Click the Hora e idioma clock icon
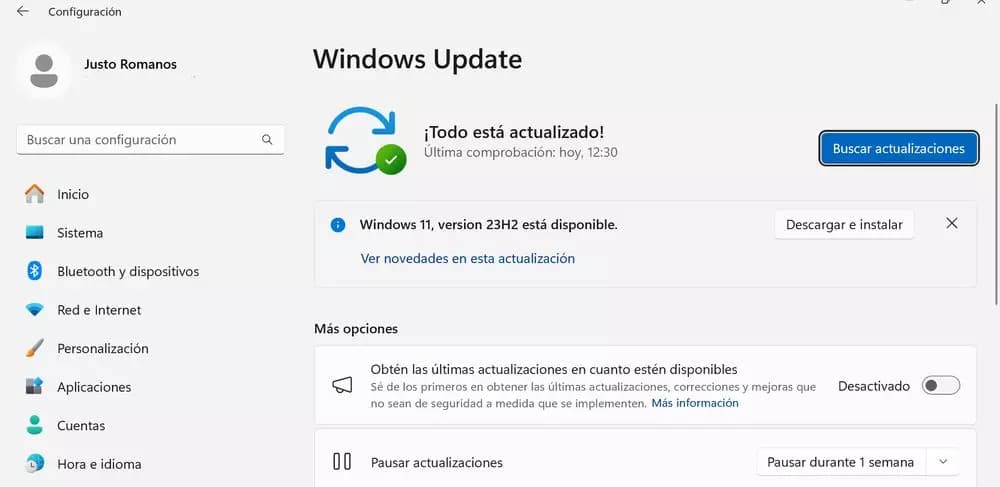Image resolution: width=1000 pixels, height=487 pixels. 34,463
